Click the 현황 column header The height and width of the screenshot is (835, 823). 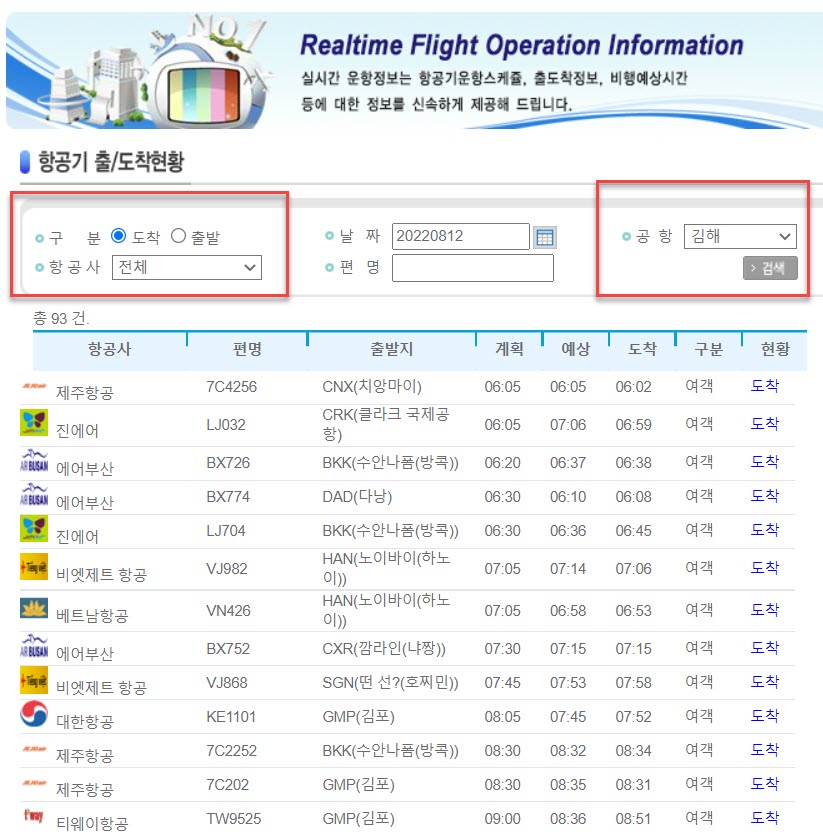coord(775,349)
